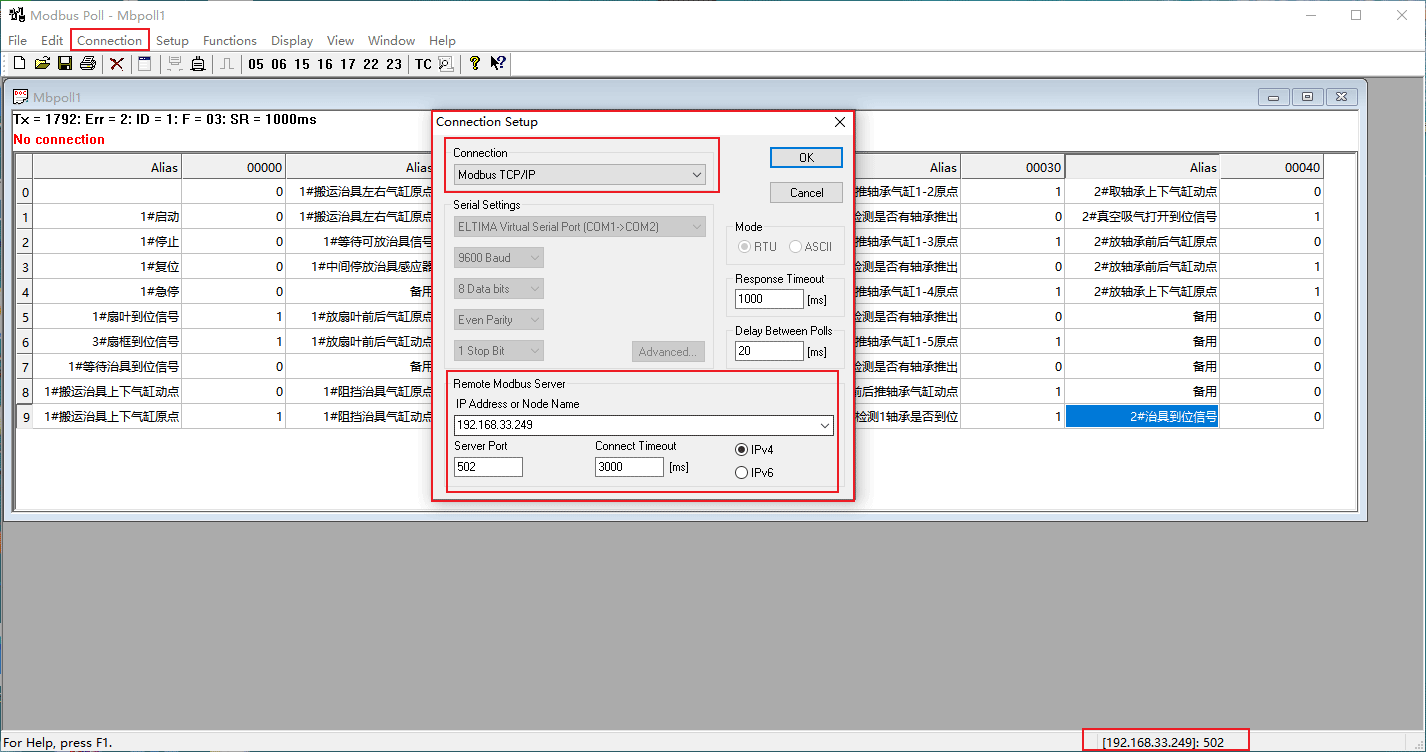Open the Functions menu
The image size is (1426, 752).
coord(229,40)
